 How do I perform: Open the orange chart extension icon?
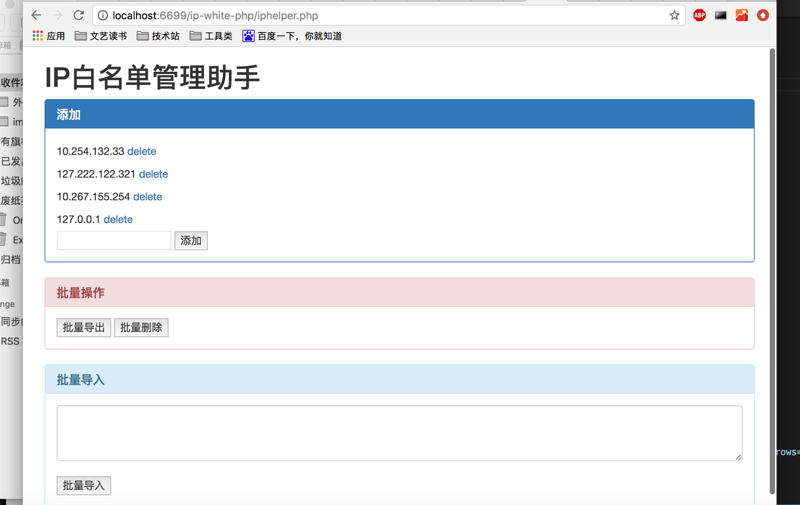[x=741, y=15]
